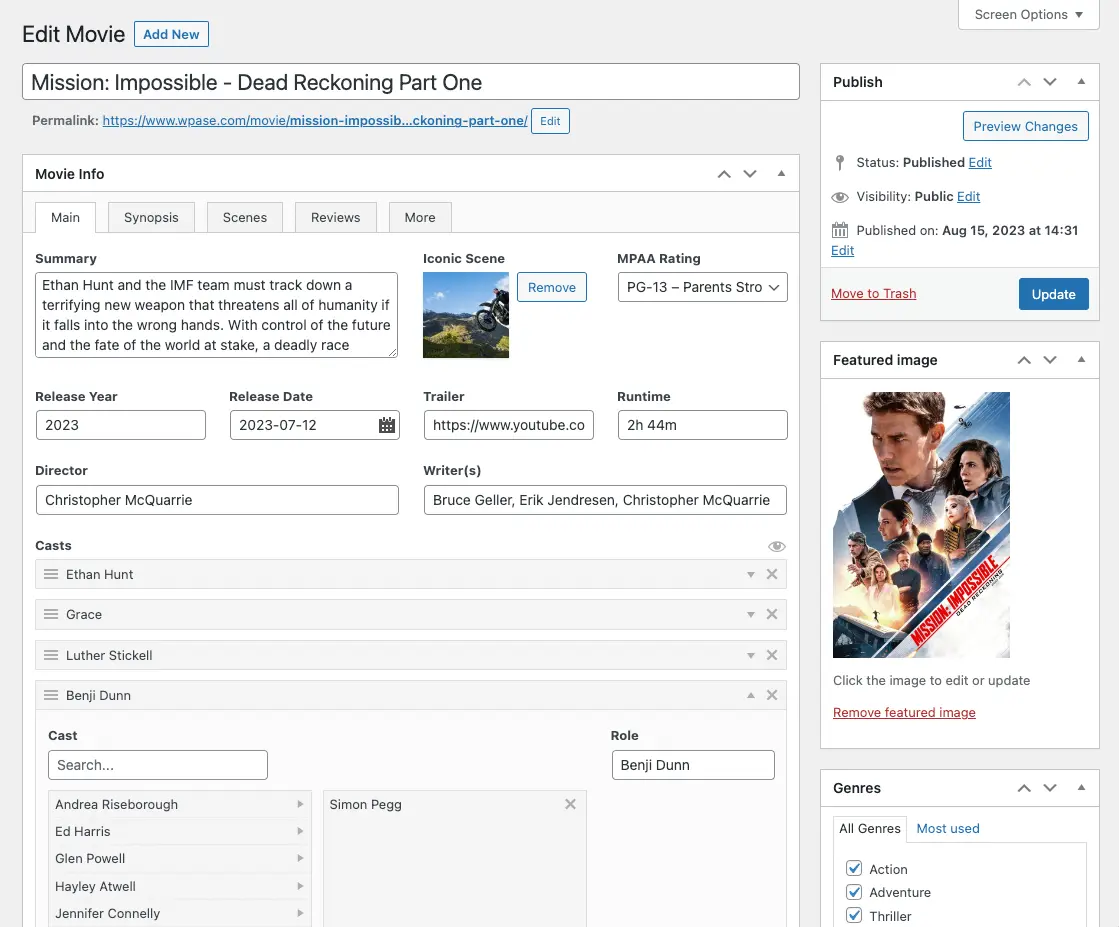
Task: Collapse the Genres box
Action: 1081,788
